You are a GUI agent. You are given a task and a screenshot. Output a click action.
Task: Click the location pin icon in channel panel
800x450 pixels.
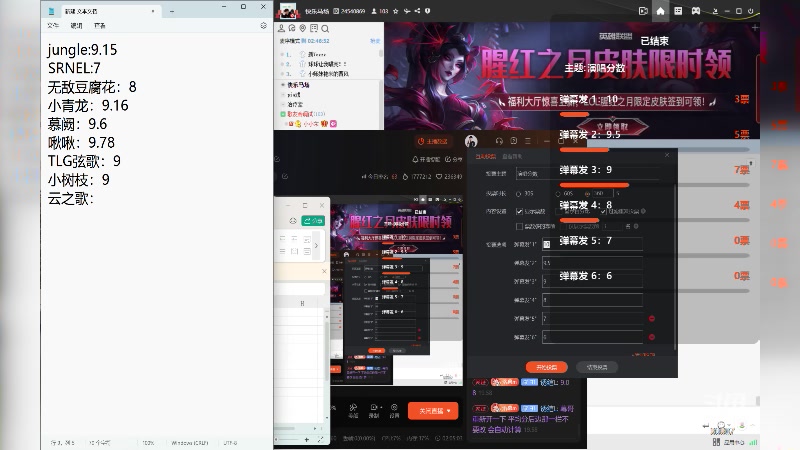[x=303, y=28]
